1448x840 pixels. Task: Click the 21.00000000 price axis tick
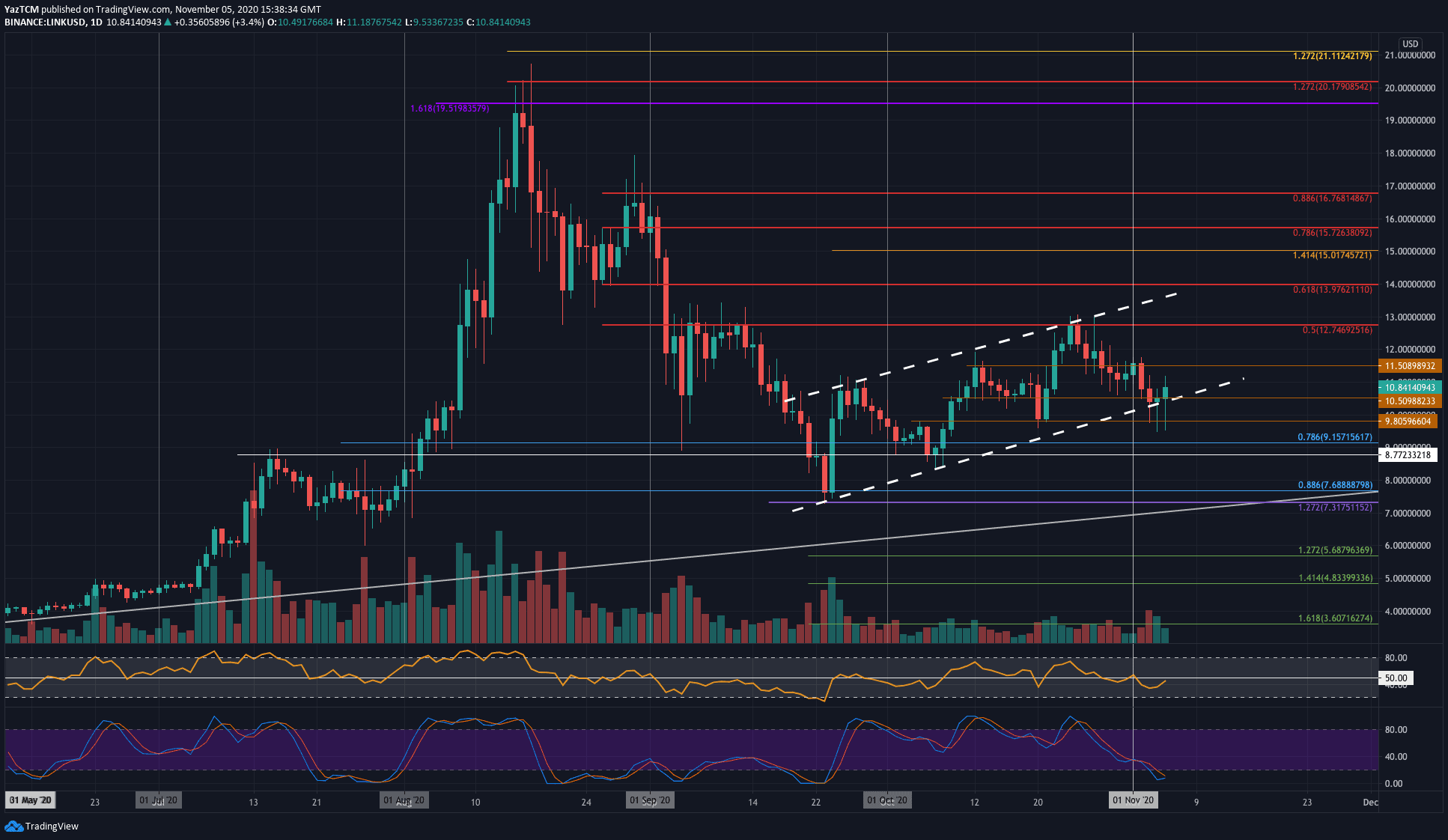(x=1410, y=55)
